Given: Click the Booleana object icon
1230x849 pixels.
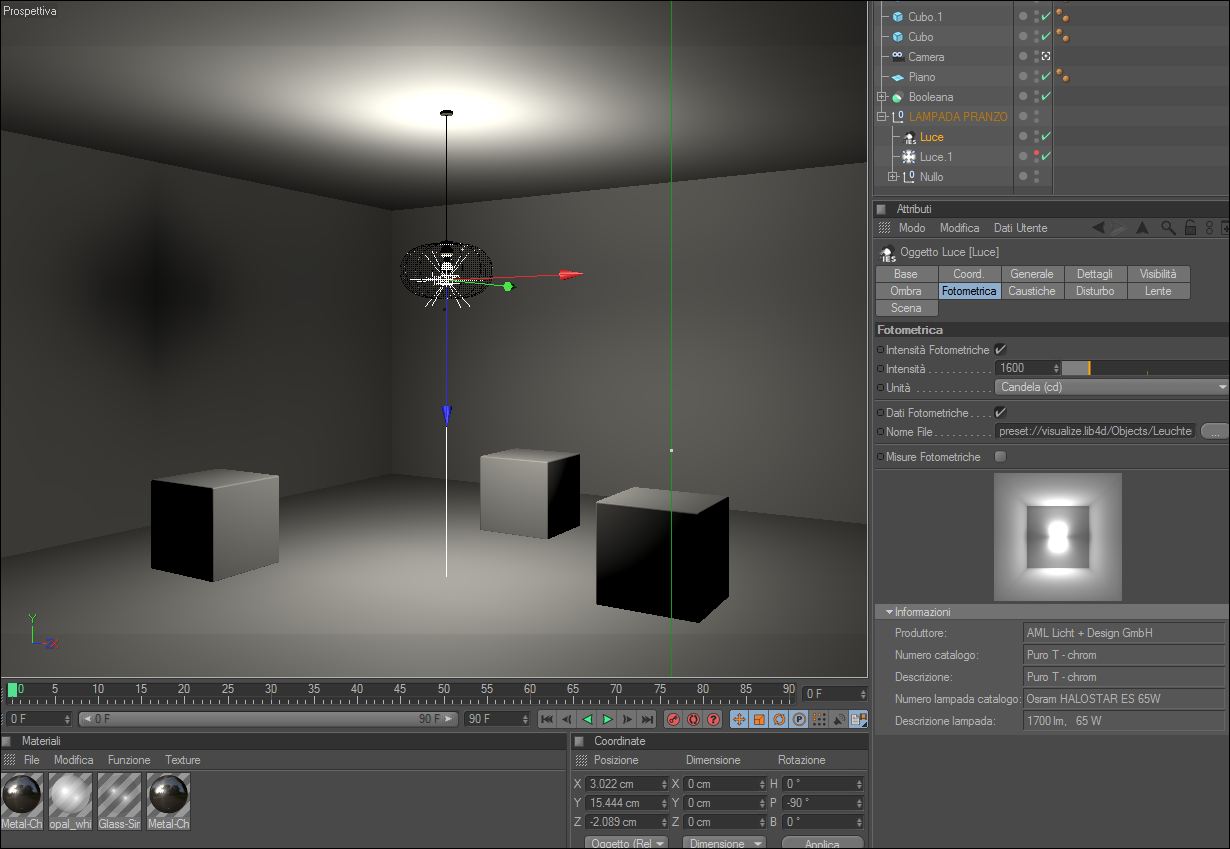Looking at the screenshot, I should pos(898,97).
